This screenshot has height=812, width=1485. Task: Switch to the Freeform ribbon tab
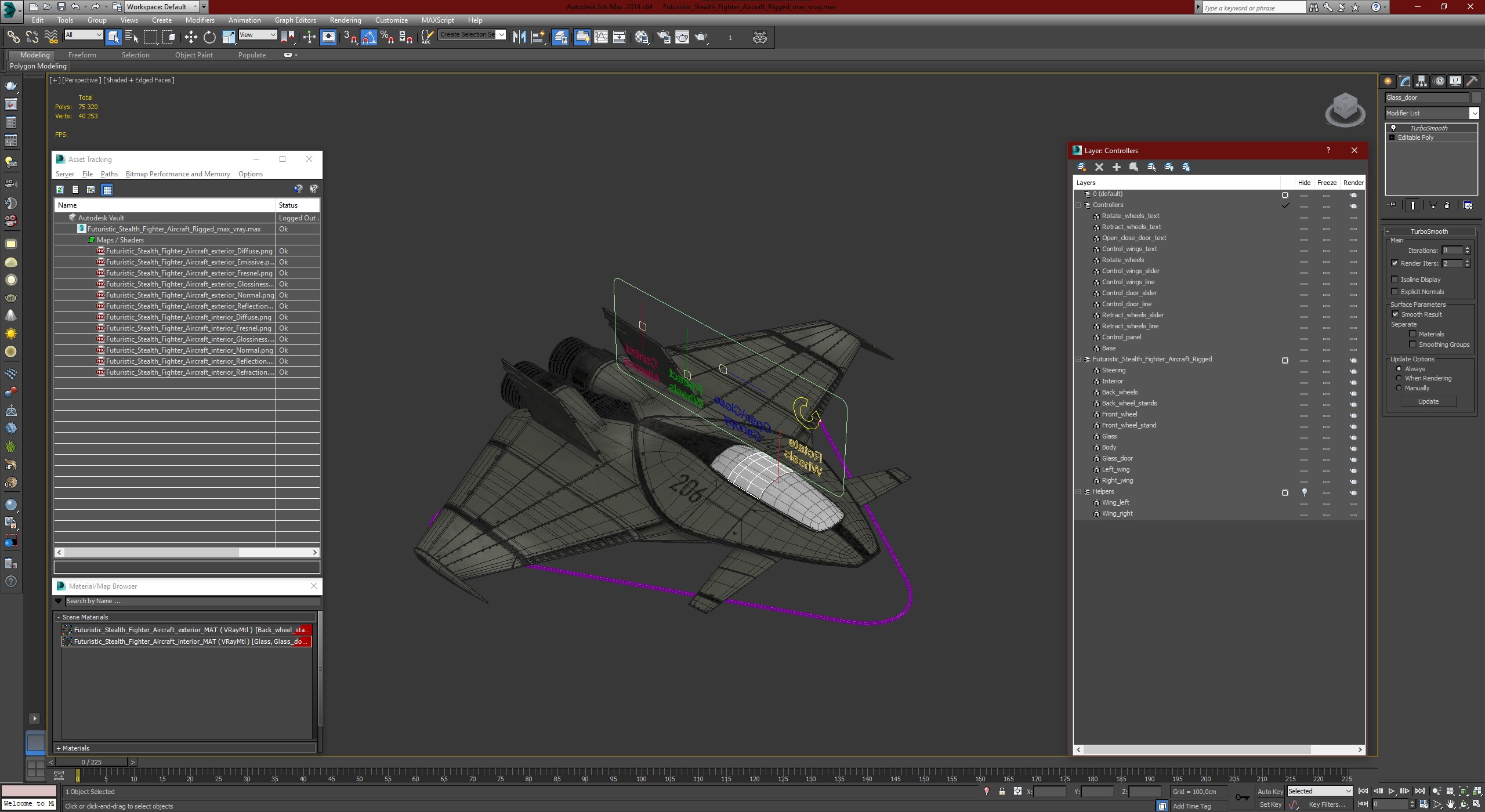click(x=82, y=55)
